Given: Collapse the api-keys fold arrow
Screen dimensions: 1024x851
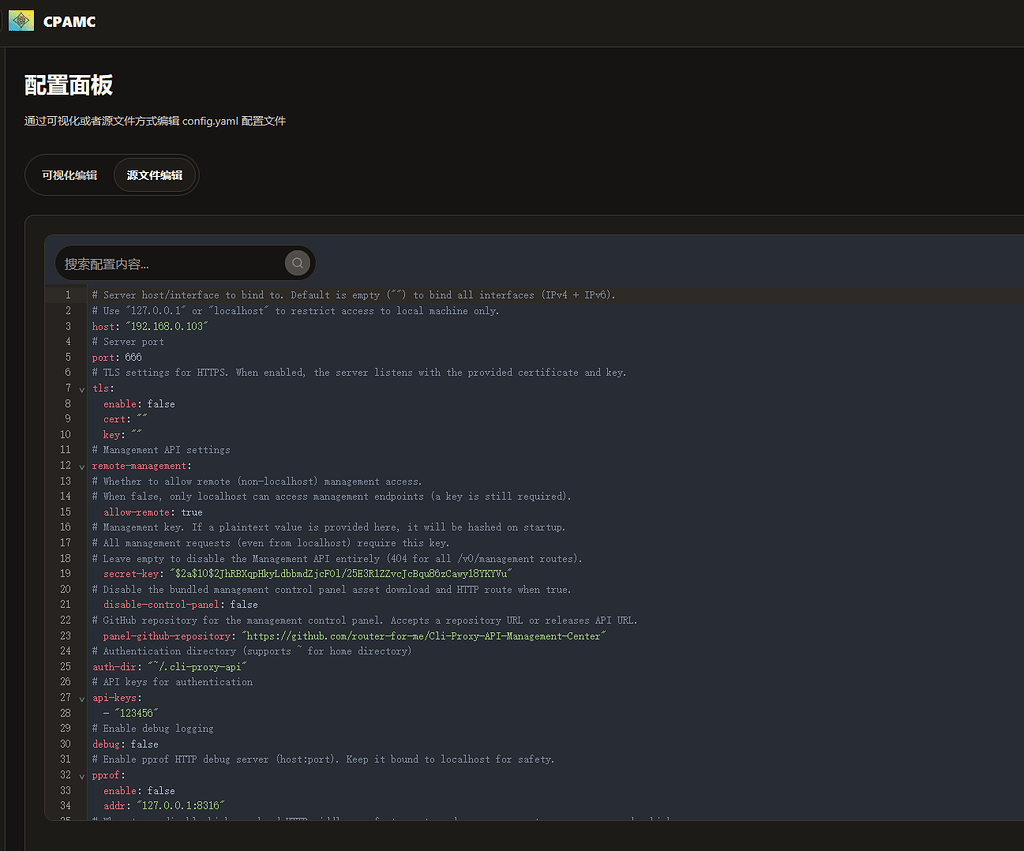Looking at the screenshot, I should point(82,699).
